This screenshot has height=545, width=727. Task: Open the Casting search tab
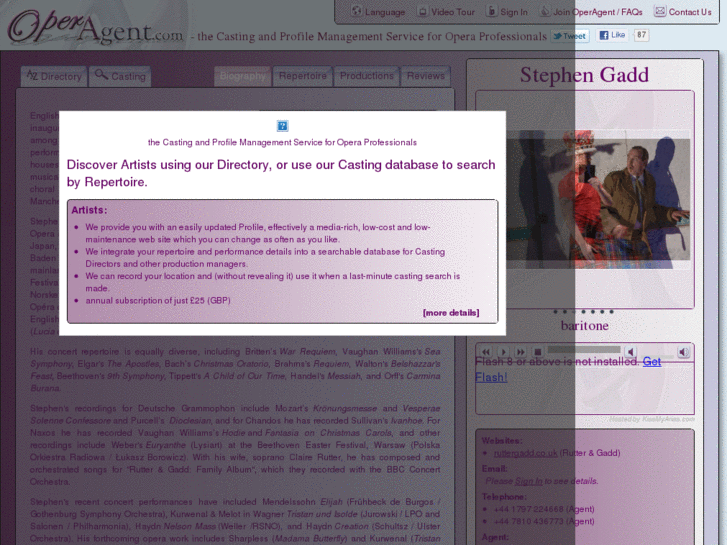tap(120, 77)
